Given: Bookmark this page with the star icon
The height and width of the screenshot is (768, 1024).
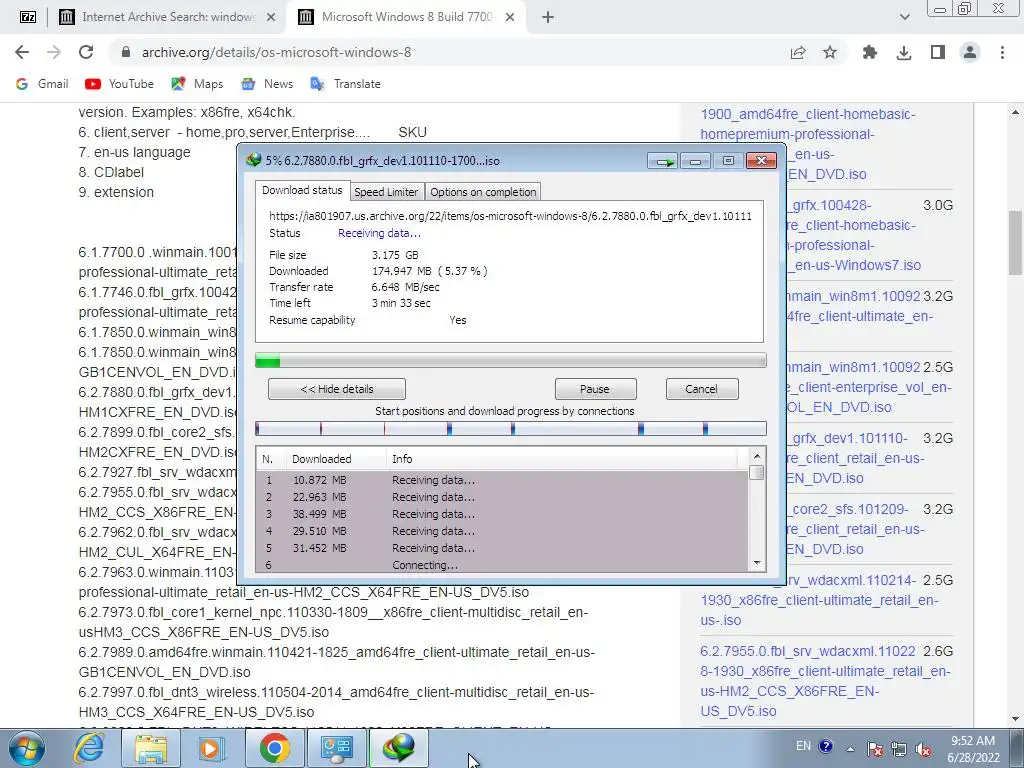Looking at the screenshot, I should 829,52.
